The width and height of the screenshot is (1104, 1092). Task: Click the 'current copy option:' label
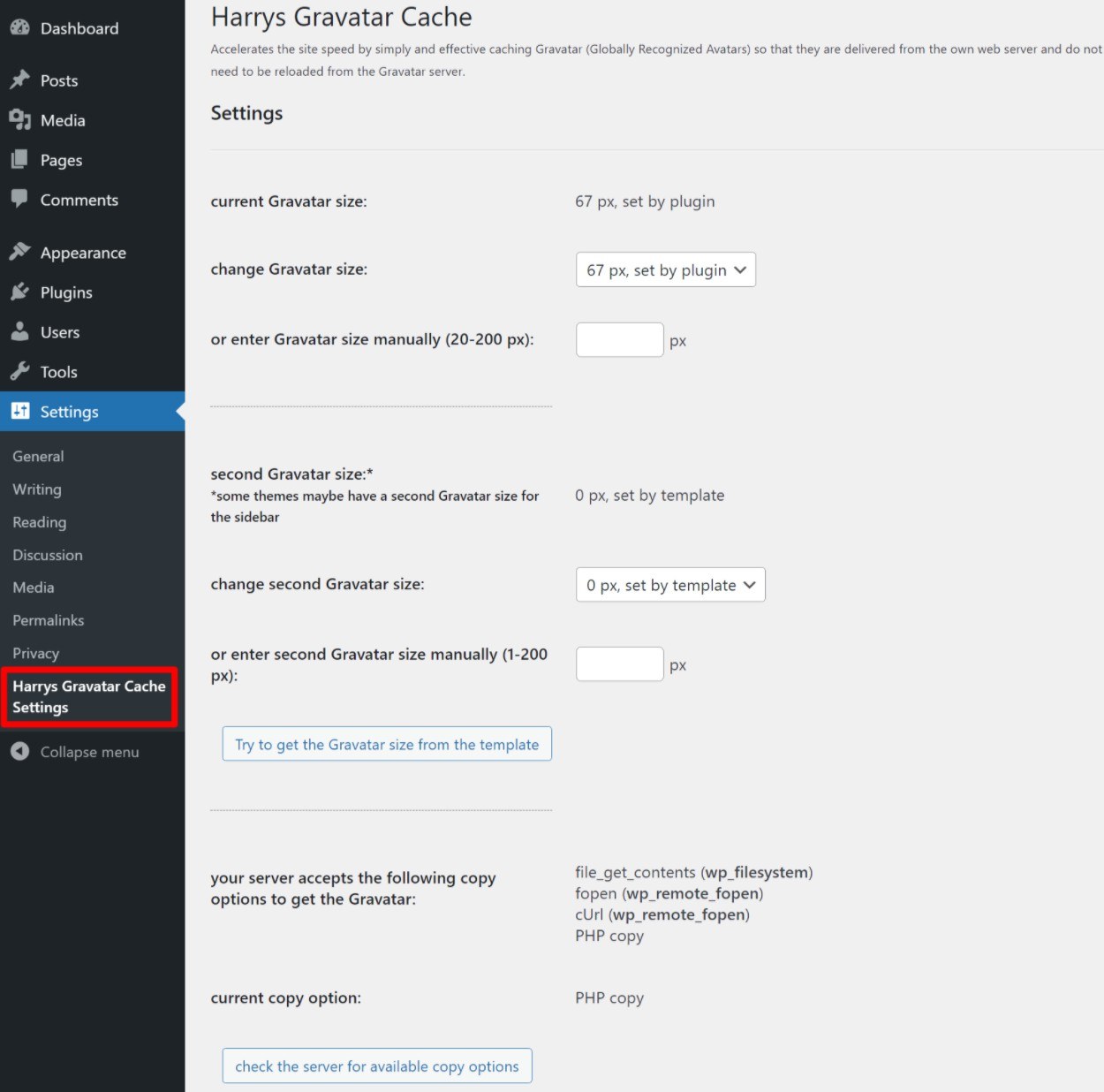click(286, 997)
